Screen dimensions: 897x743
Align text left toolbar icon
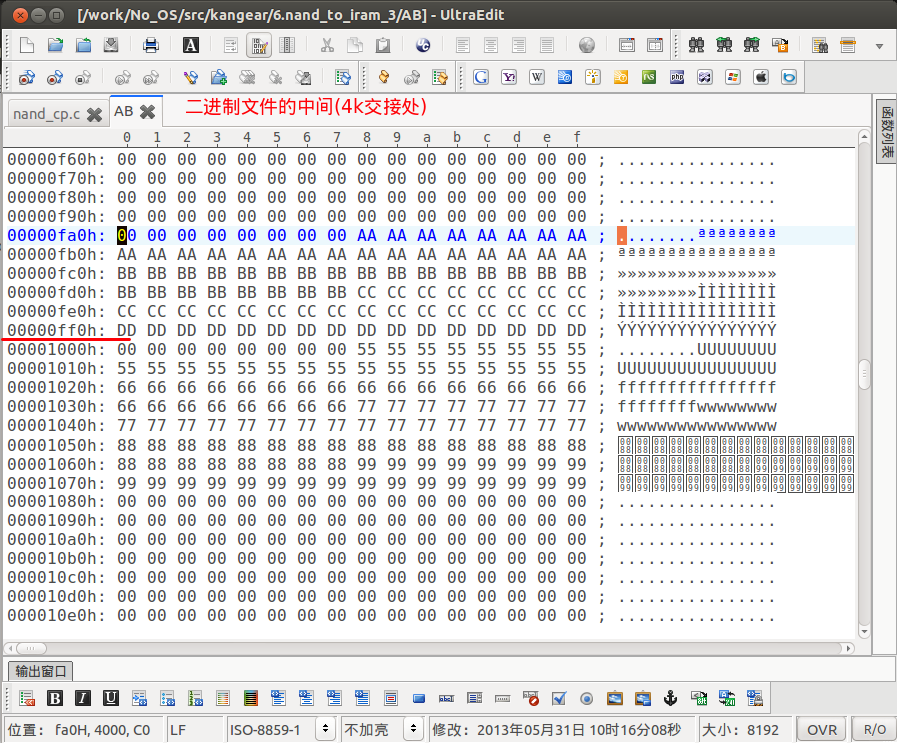(x=463, y=45)
